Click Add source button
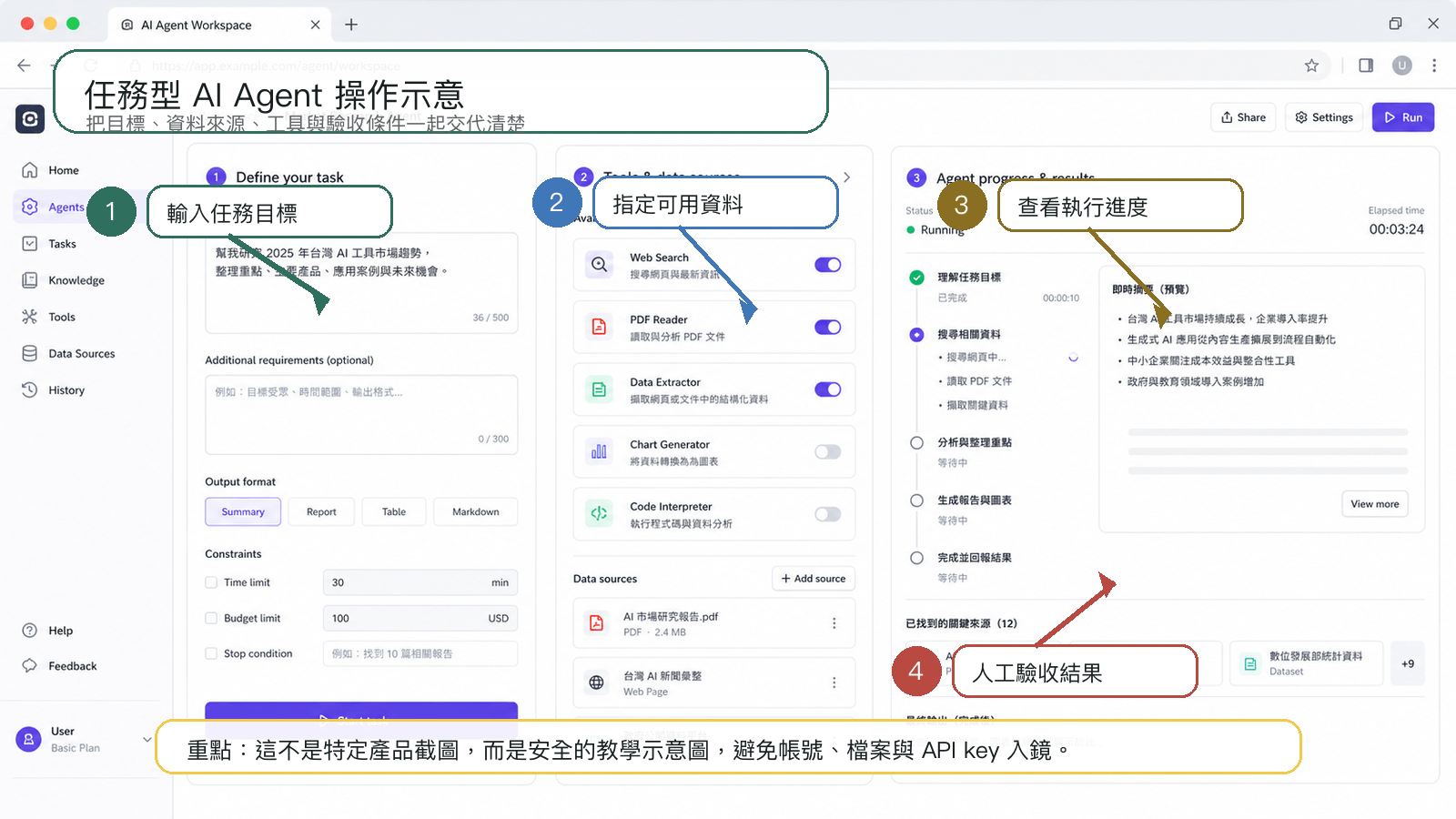This screenshot has width=1456, height=819. pyautogui.click(x=814, y=579)
